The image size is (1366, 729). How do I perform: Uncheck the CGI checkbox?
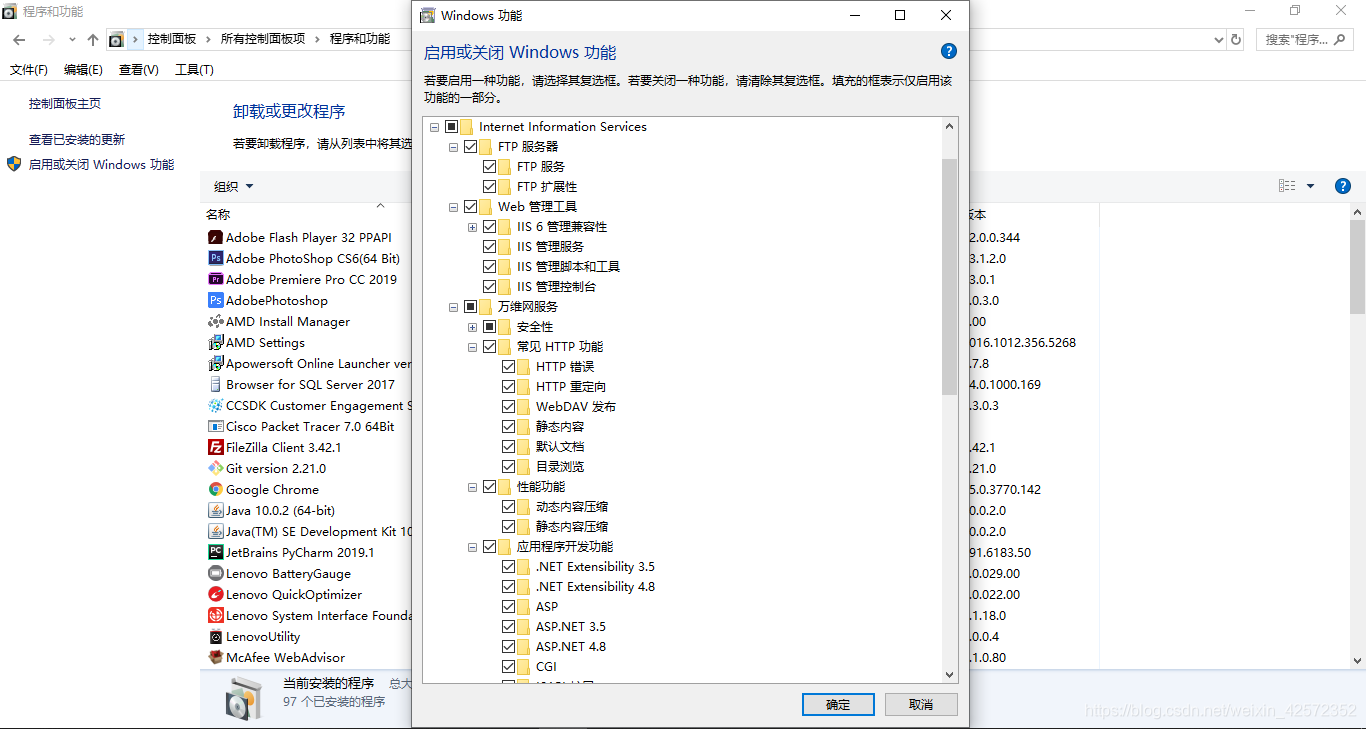pos(509,667)
